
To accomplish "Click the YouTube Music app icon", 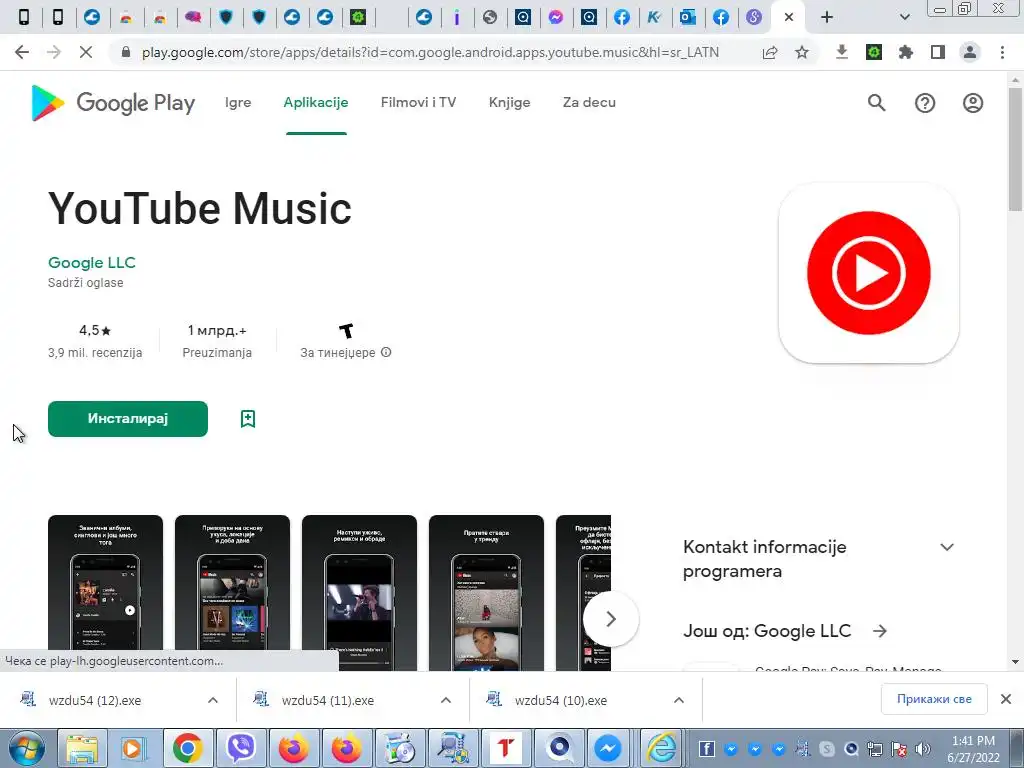I will [x=869, y=273].
